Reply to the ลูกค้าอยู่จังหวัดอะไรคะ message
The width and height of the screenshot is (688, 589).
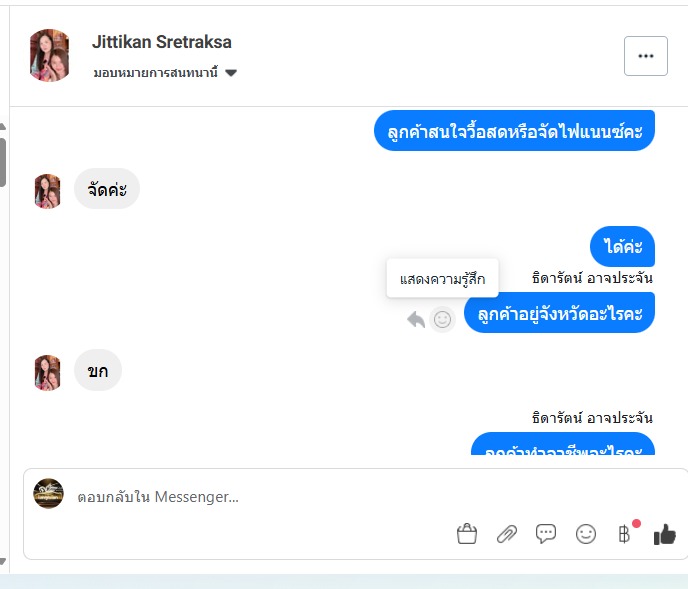pyautogui.click(x=416, y=319)
